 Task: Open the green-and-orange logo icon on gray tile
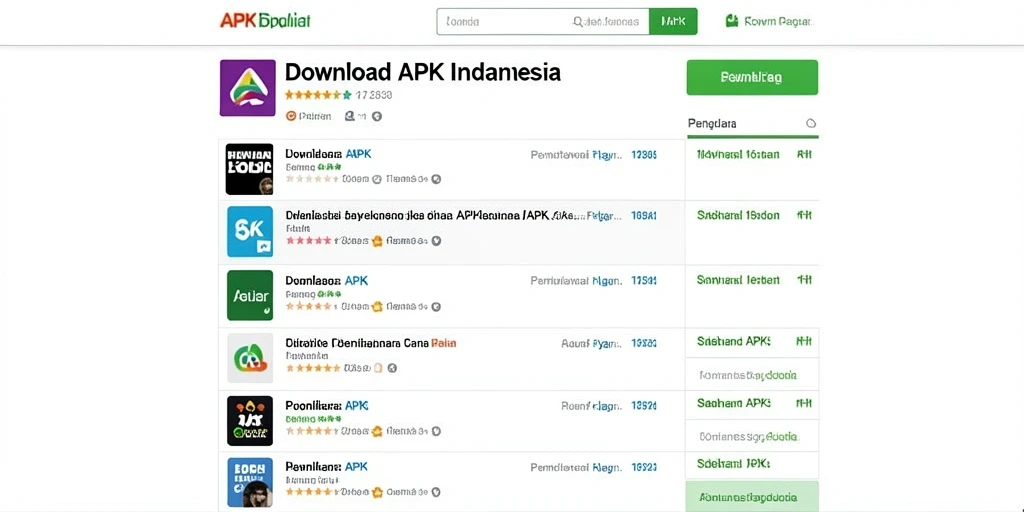[x=249, y=358]
